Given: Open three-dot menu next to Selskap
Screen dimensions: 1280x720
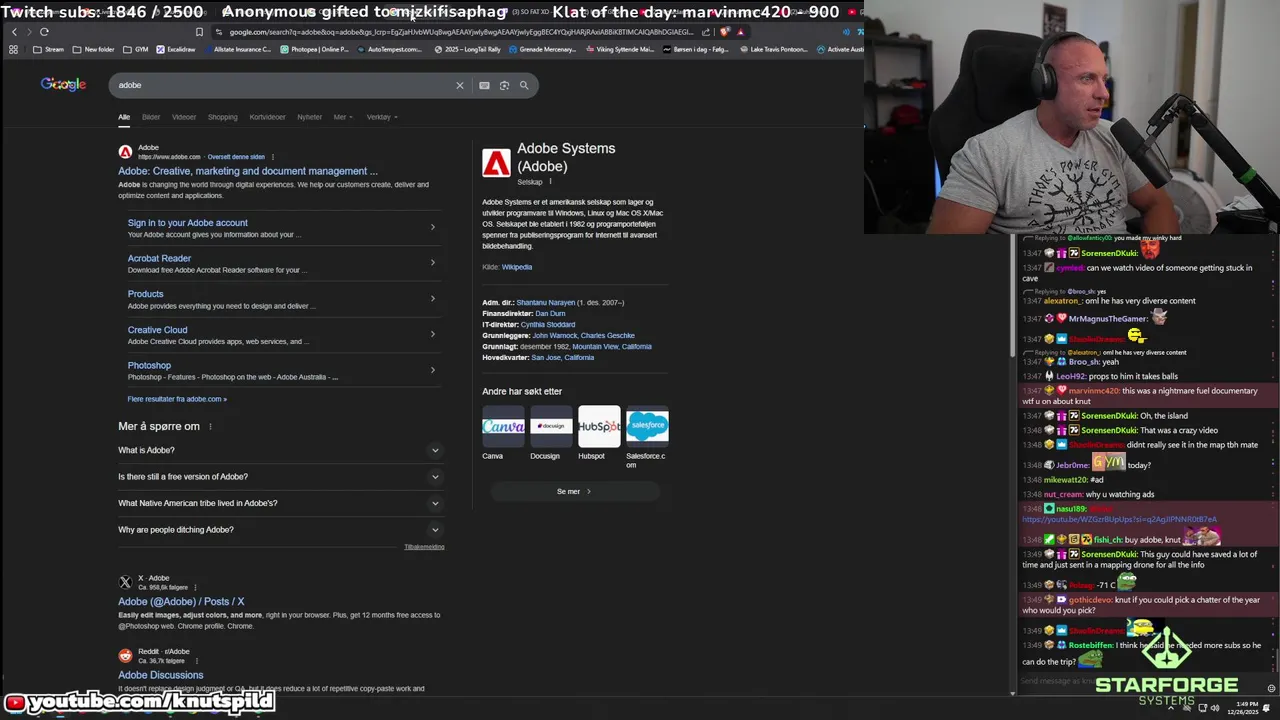Looking at the screenshot, I should point(550,182).
